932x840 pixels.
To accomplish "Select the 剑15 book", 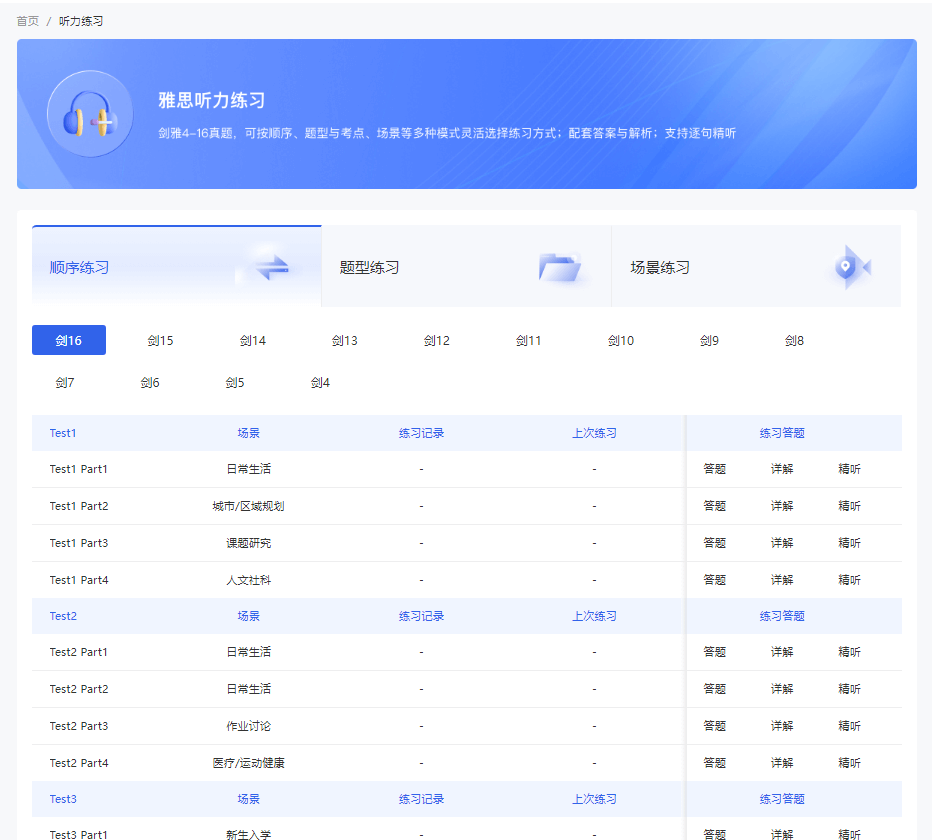I will click(x=160, y=341).
